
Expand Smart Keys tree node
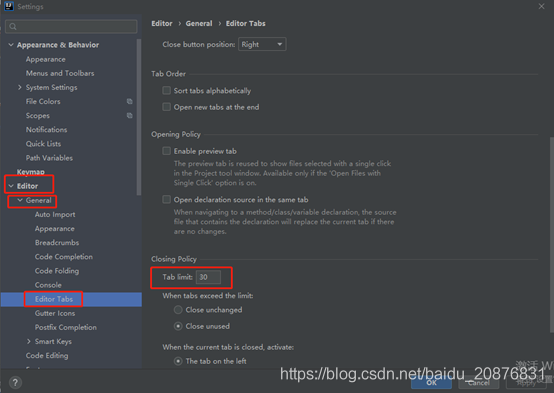[29, 341]
